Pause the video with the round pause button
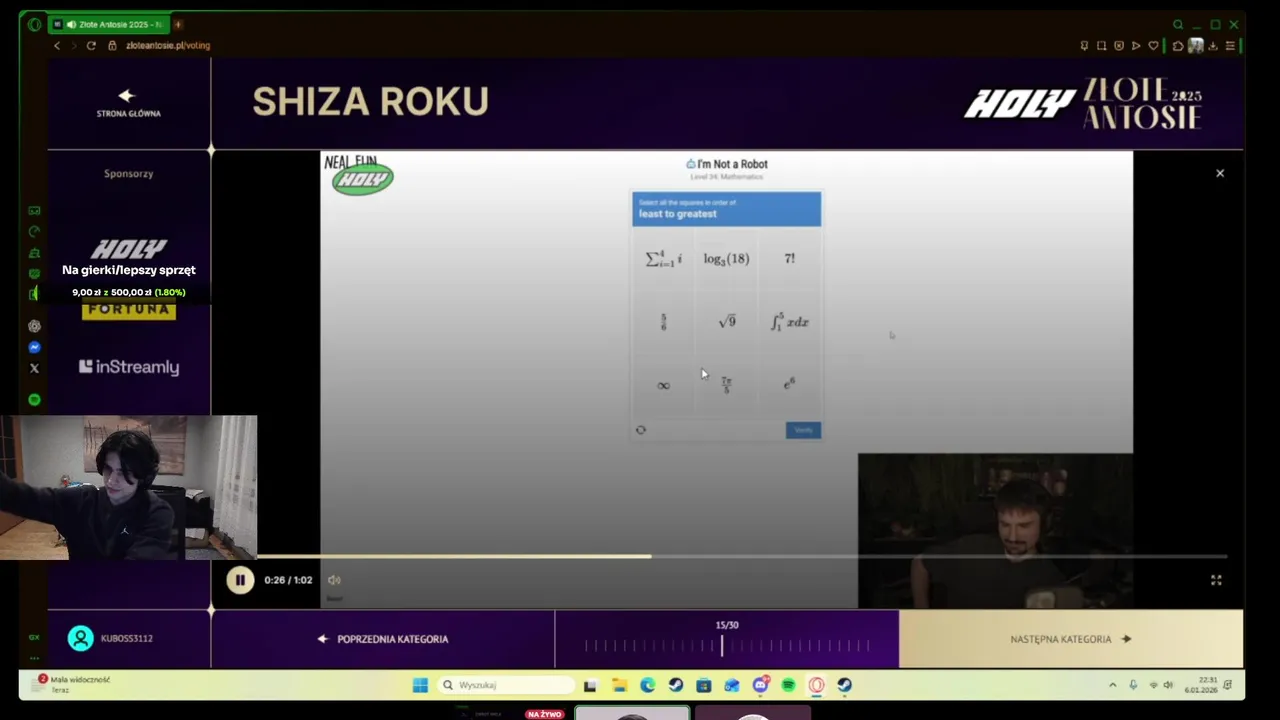 240,580
